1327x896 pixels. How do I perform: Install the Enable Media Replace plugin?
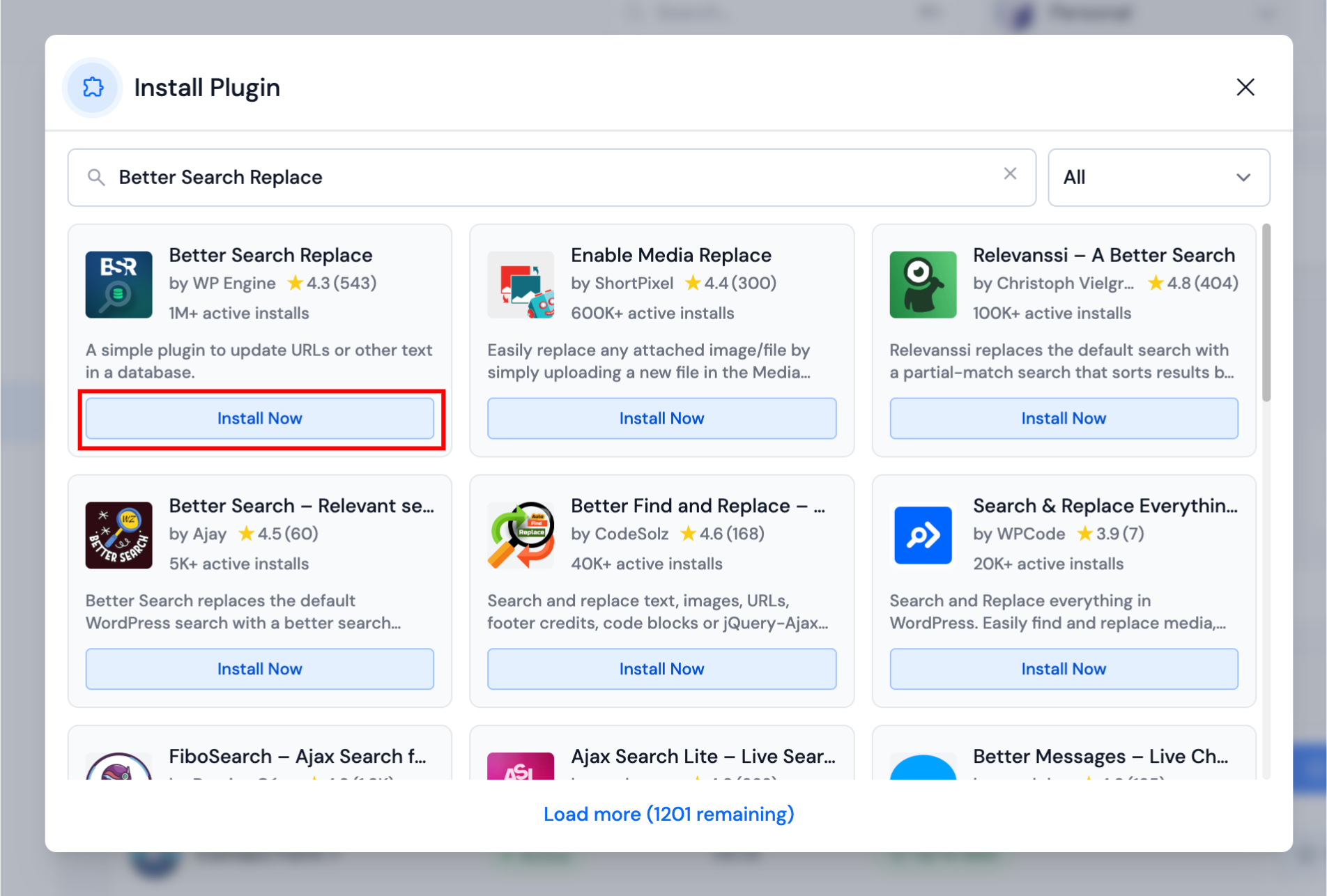(x=661, y=418)
